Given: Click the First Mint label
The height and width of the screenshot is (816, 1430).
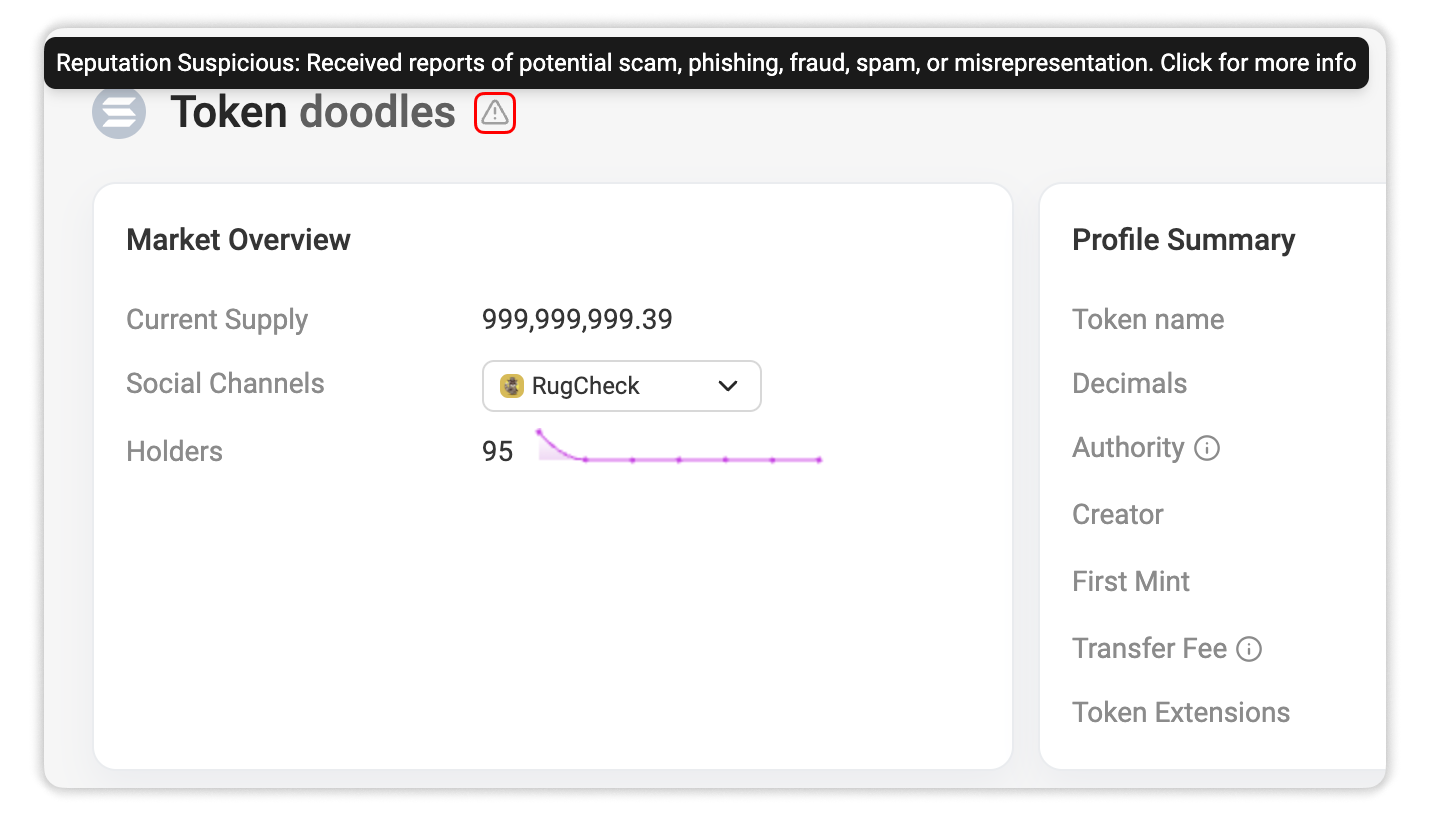Looking at the screenshot, I should (1131, 582).
